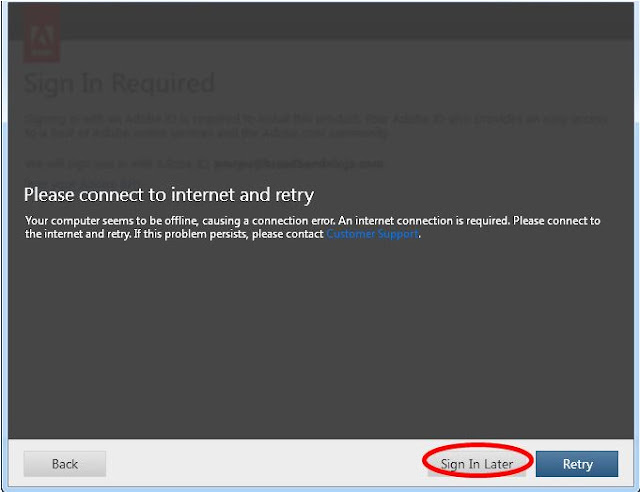640x492 pixels.
Task: Open the Customer Support link
Action: point(372,234)
